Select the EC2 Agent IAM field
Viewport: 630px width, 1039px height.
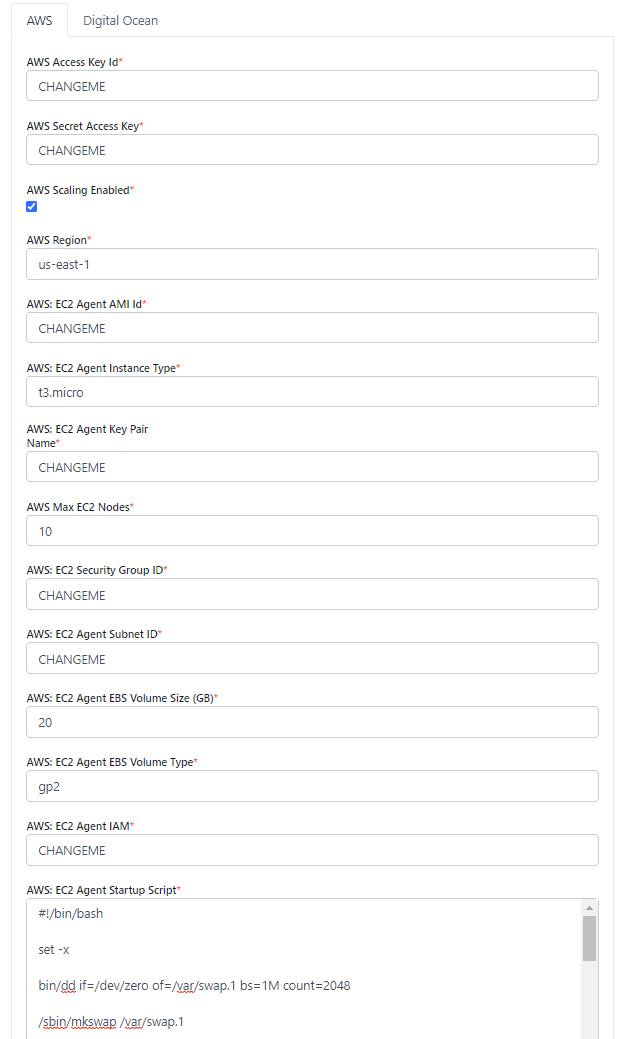pyautogui.click(x=312, y=850)
